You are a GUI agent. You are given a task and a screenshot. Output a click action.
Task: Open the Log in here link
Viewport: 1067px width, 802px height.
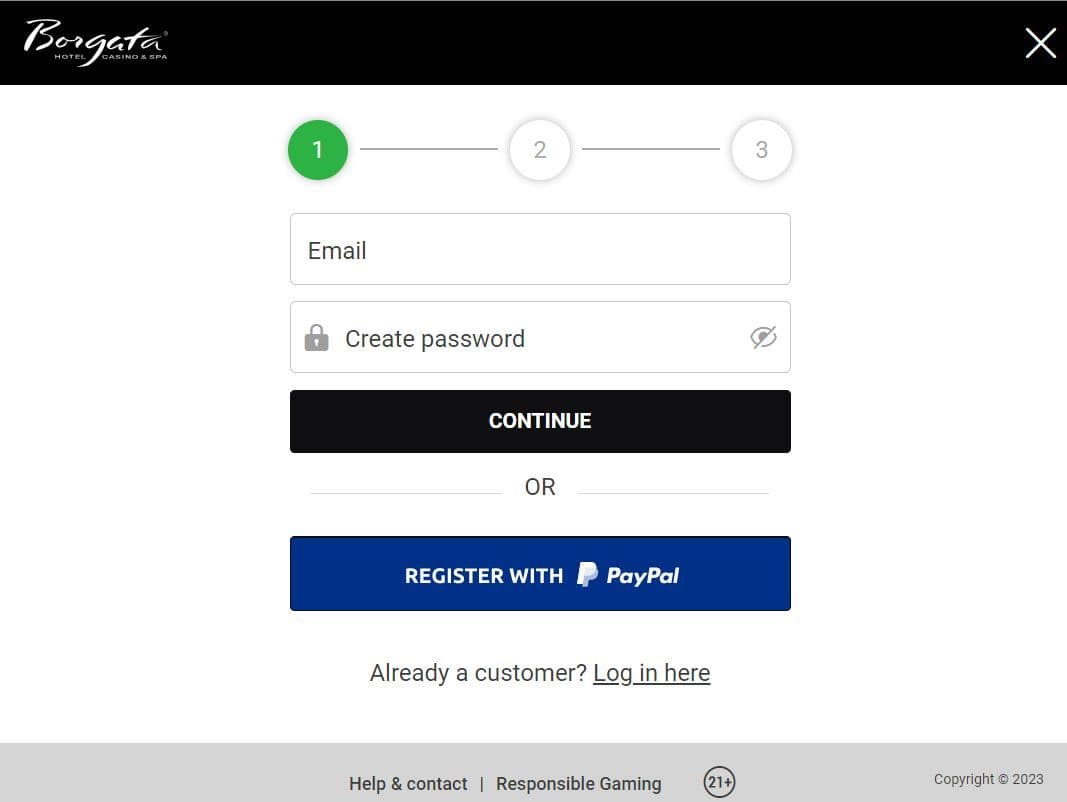(651, 673)
